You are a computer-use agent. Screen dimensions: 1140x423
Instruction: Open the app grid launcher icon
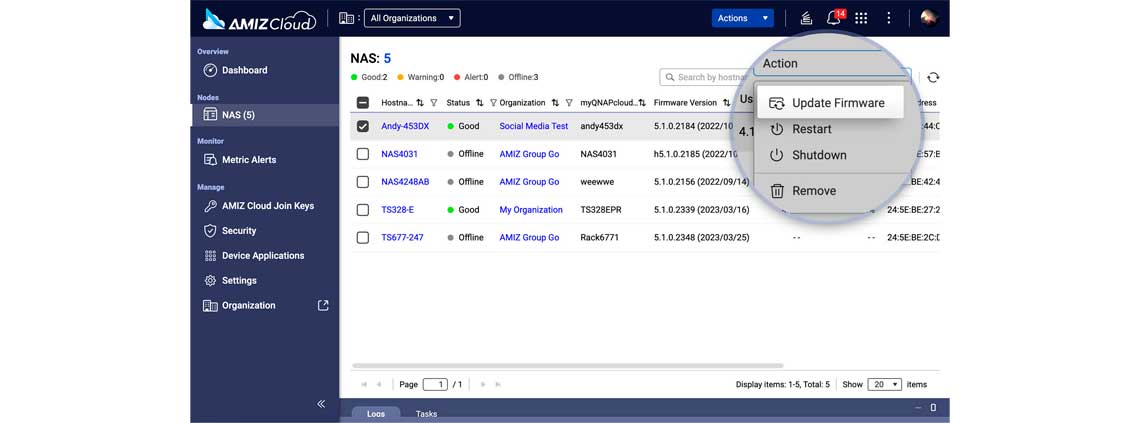tap(861, 18)
